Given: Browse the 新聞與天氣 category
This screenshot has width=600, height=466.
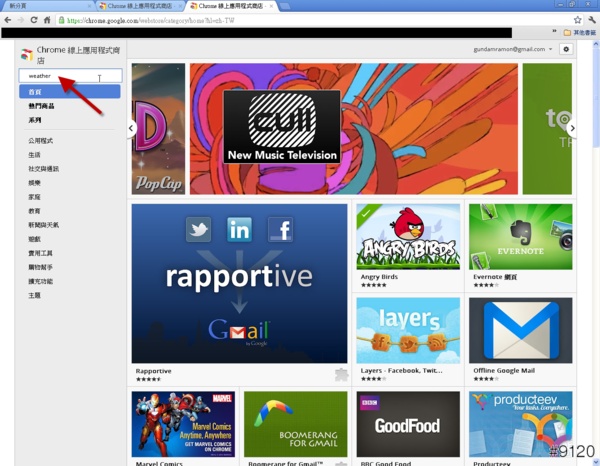Looking at the screenshot, I should click(x=44, y=225).
